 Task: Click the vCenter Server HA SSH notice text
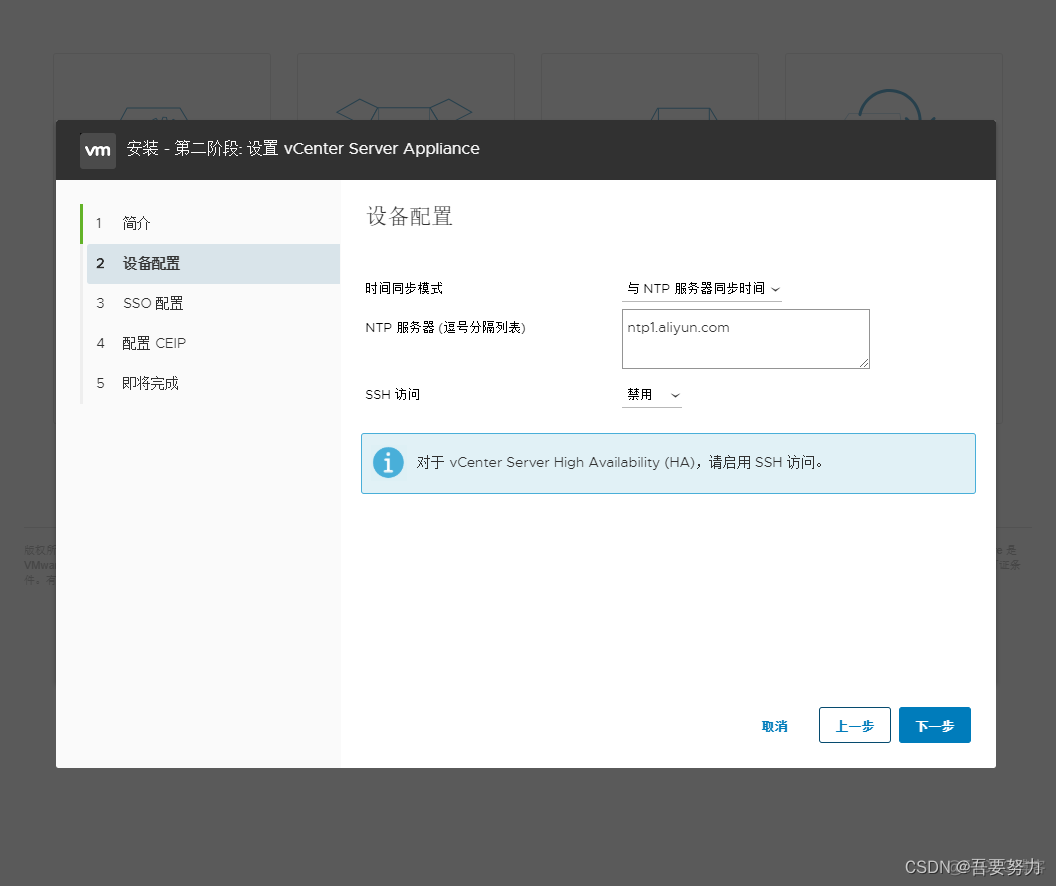point(620,463)
